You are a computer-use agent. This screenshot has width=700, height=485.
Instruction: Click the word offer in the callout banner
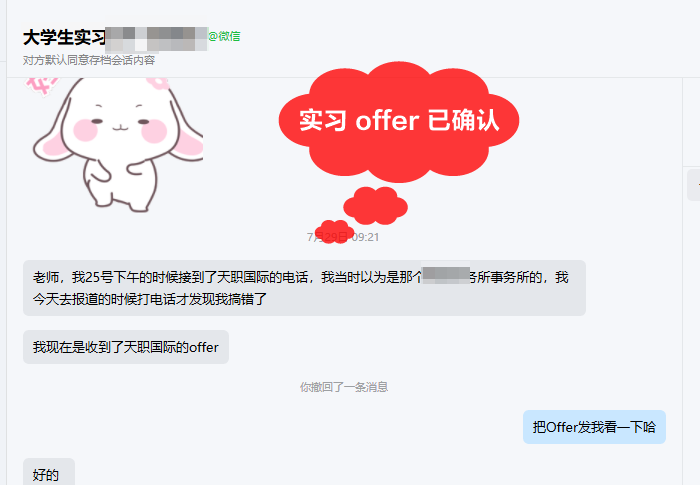387,121
